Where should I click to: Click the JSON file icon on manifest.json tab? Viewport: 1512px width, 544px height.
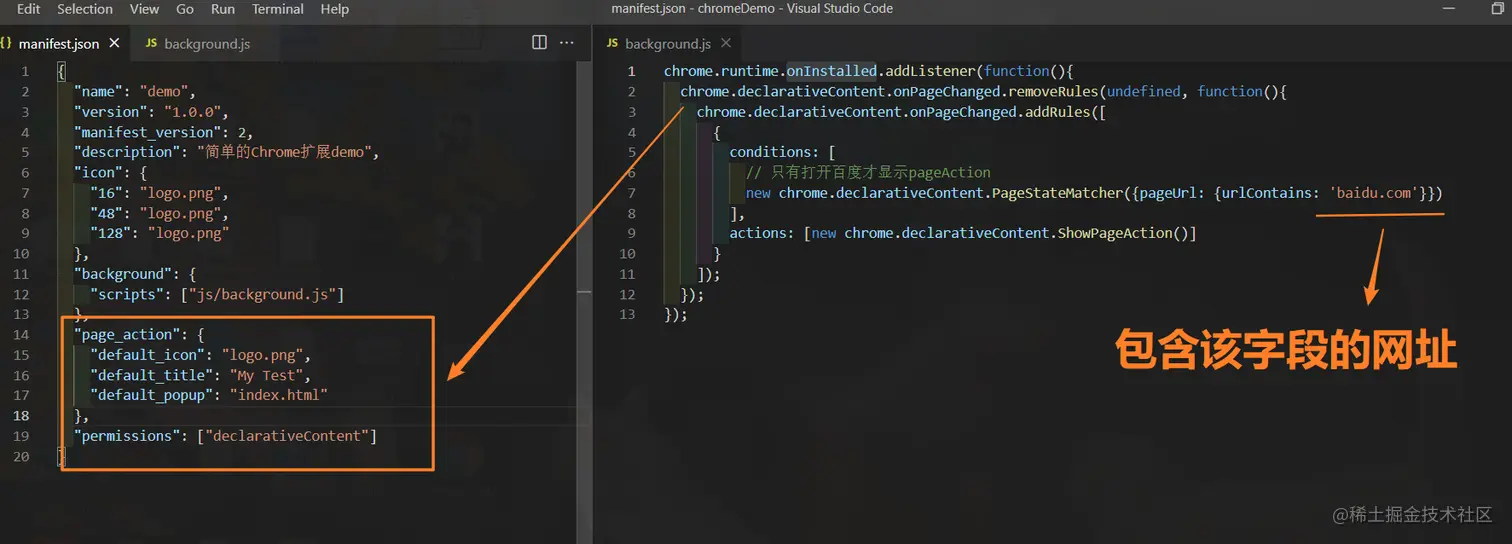pos(6,44)
